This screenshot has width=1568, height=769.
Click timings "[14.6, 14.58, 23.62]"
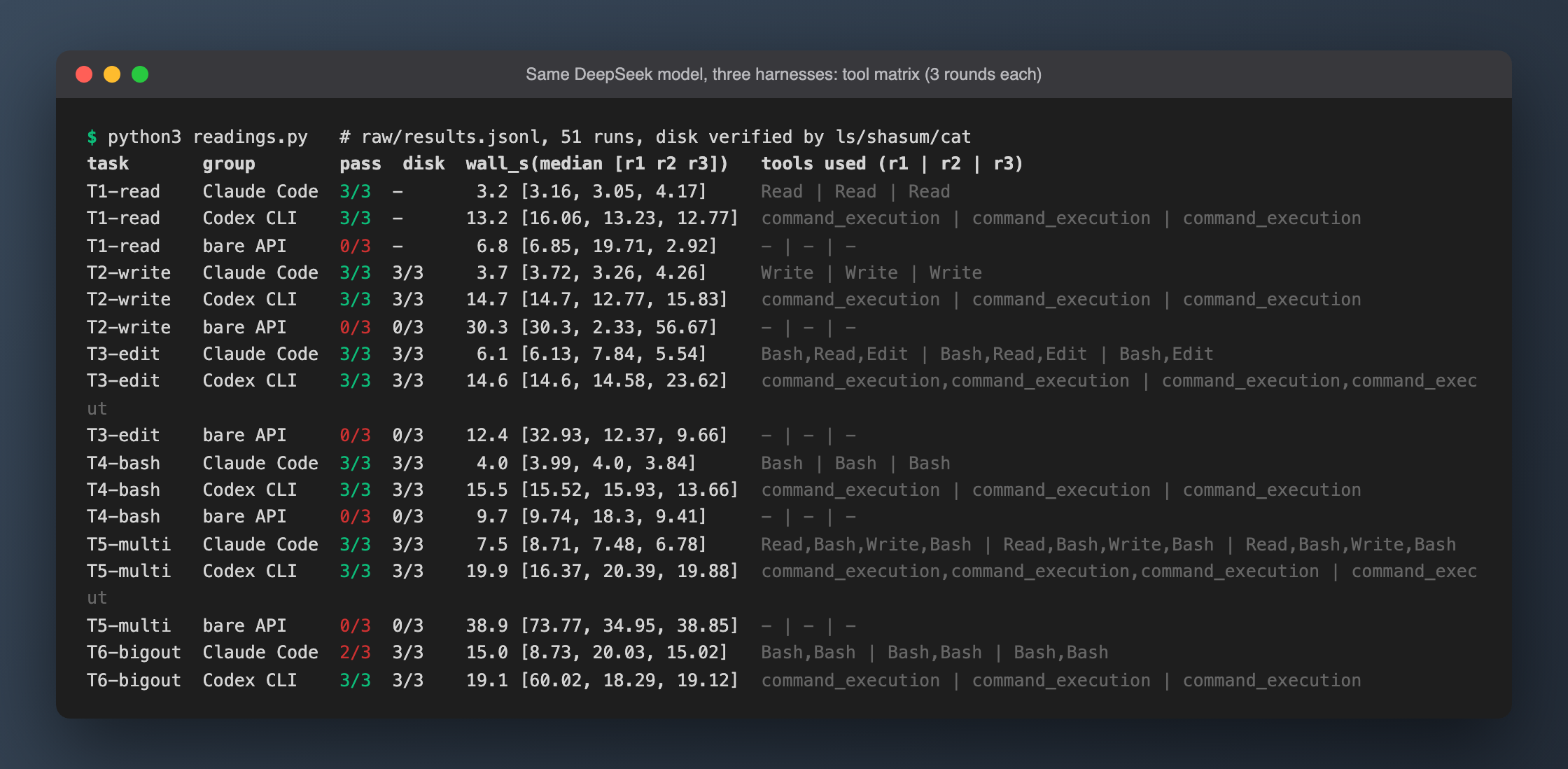coord(624,381)
